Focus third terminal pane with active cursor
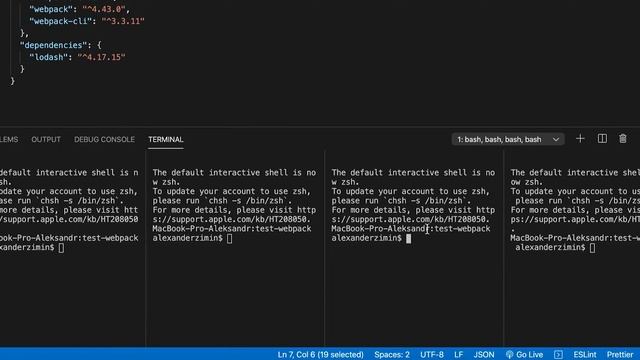 [409, 238]
